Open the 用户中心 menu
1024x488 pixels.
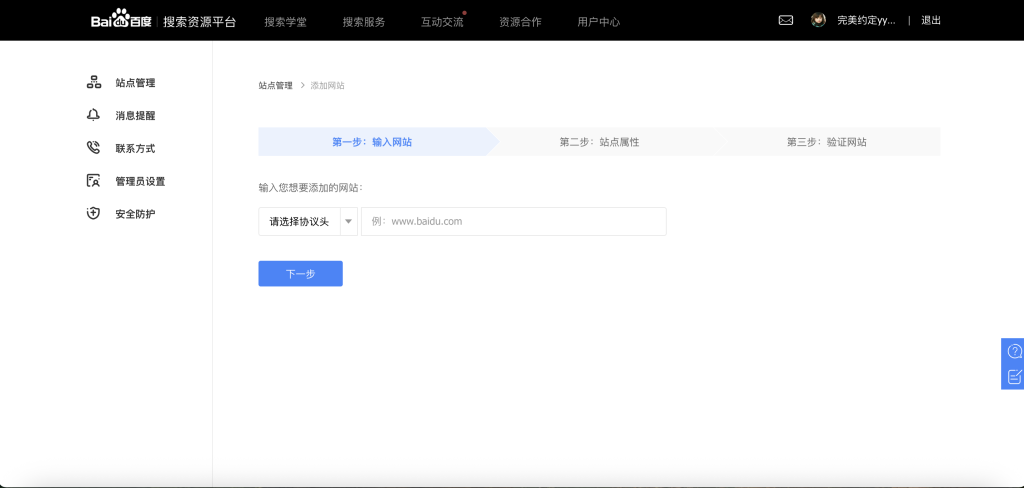point(599,22)
